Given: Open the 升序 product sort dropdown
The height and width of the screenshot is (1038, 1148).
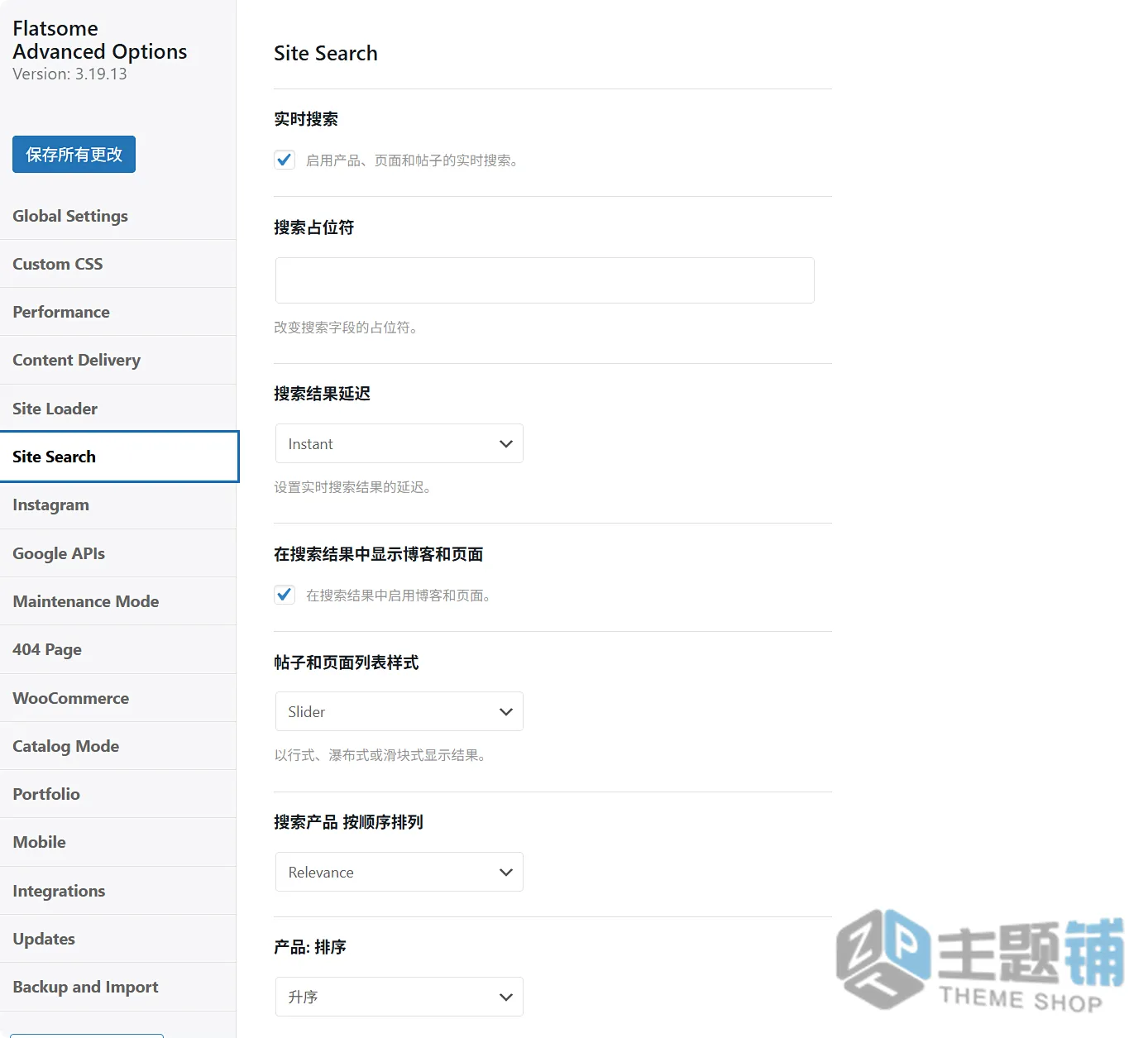Looking at the screenshot, I should (x=399, y=997).
